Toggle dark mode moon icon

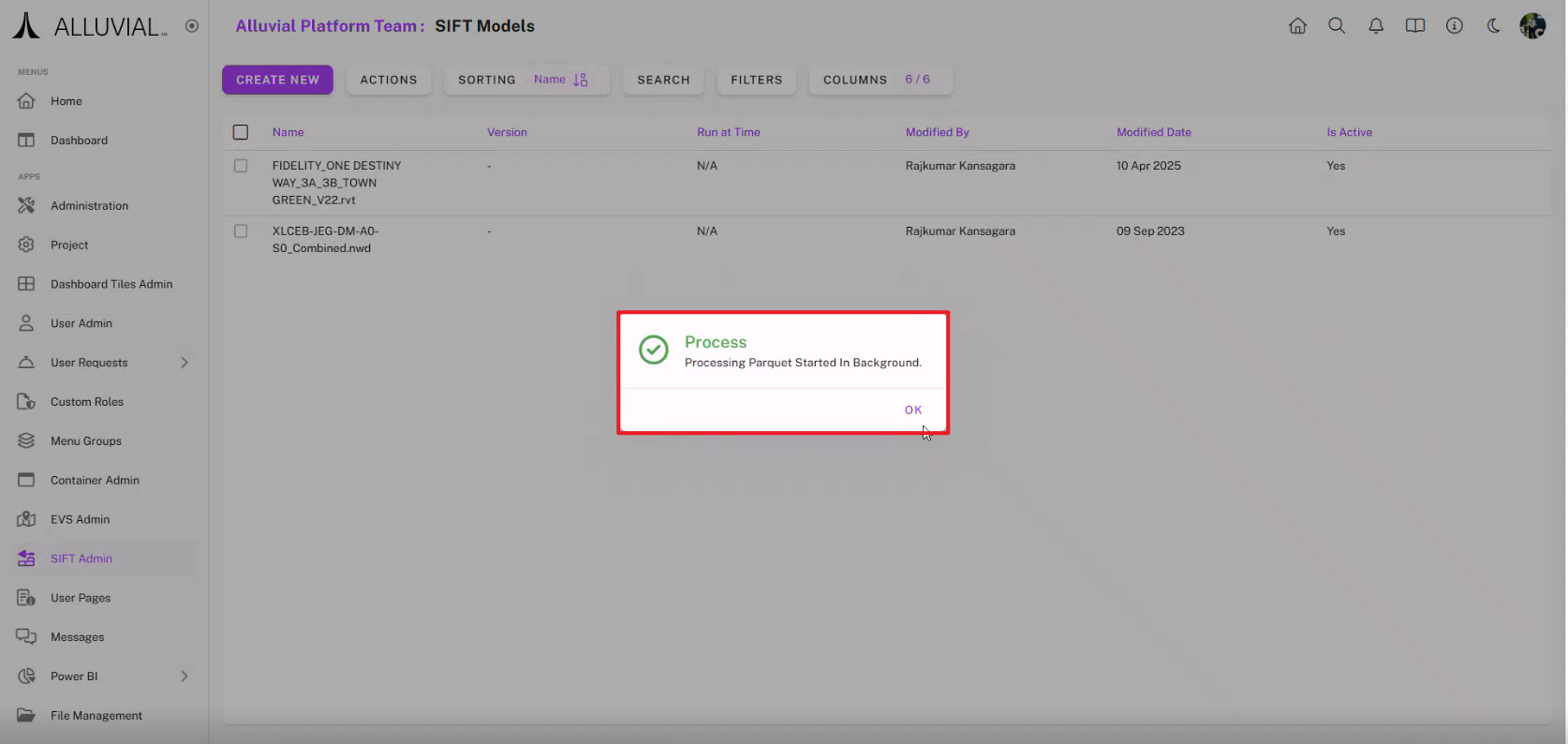pos(1494,26)
